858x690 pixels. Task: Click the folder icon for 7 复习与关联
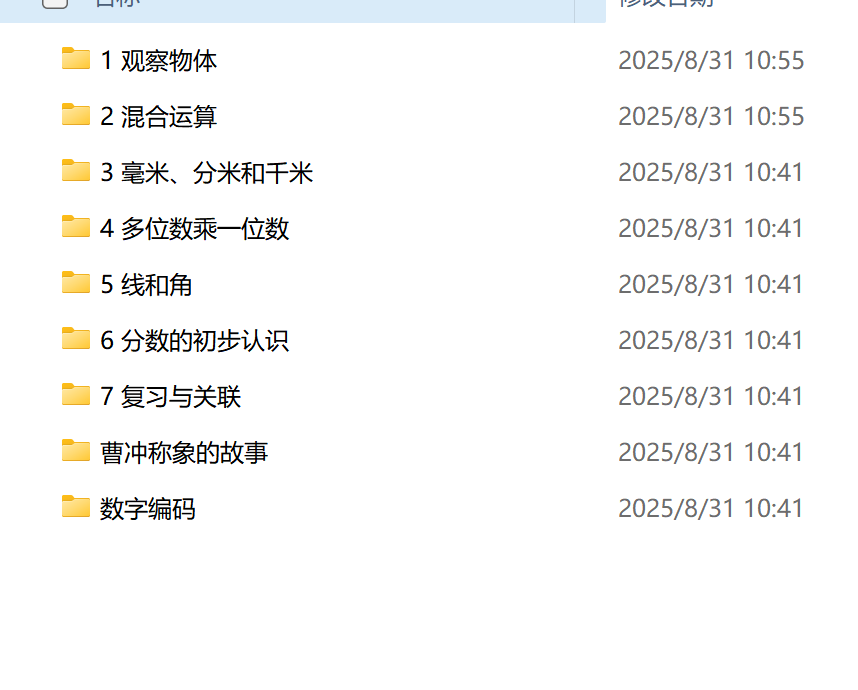click(x=76, y=395)
